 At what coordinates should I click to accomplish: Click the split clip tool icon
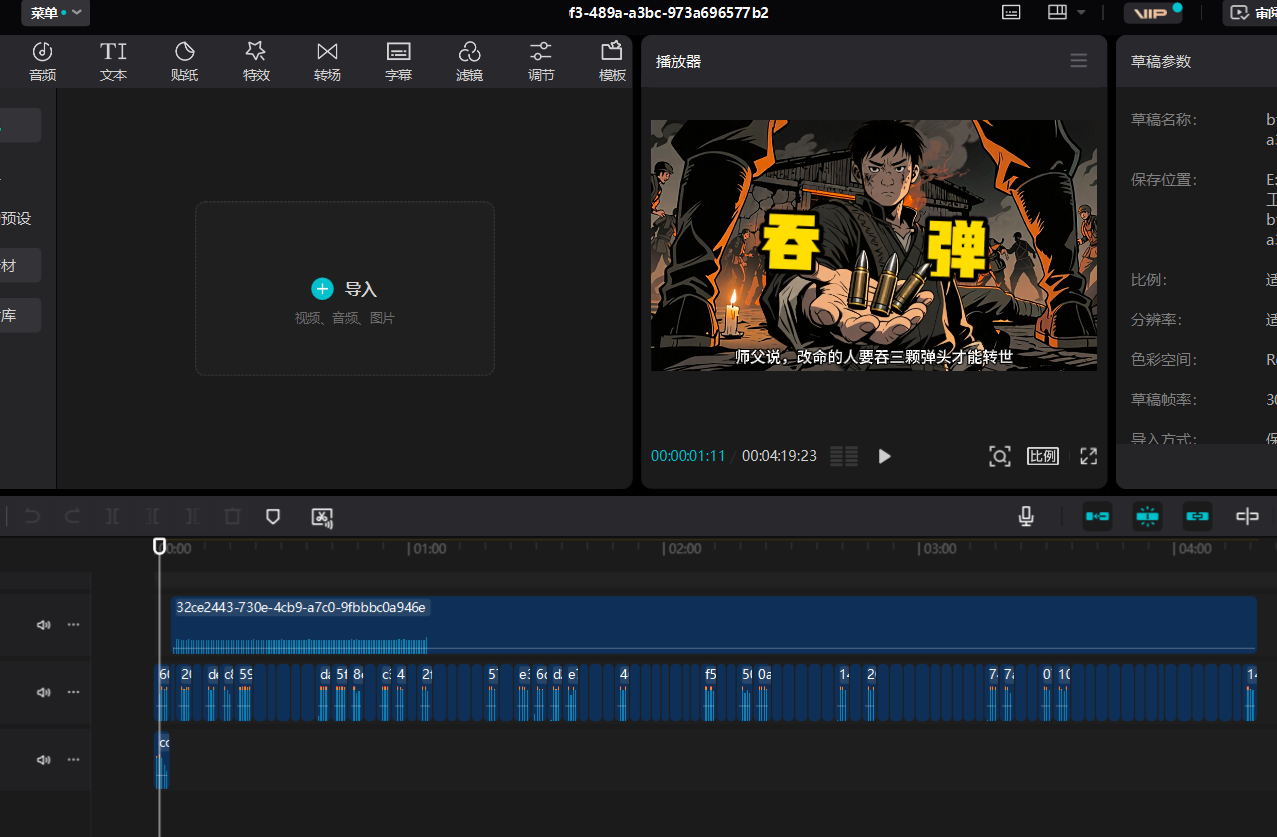pyautogui.click(x=112, y=516)
